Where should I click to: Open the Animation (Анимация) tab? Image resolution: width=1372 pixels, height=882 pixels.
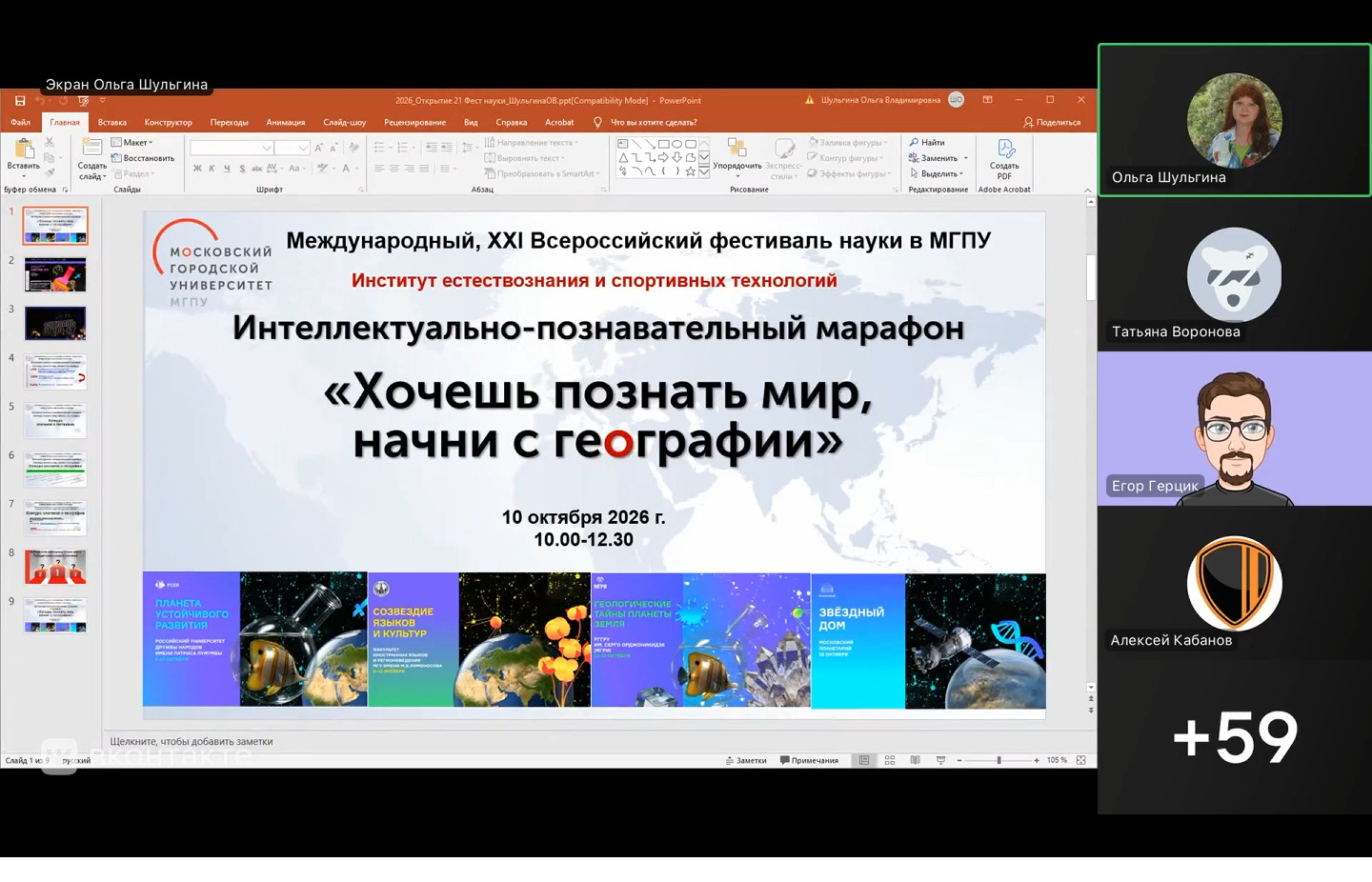(286, 122)
